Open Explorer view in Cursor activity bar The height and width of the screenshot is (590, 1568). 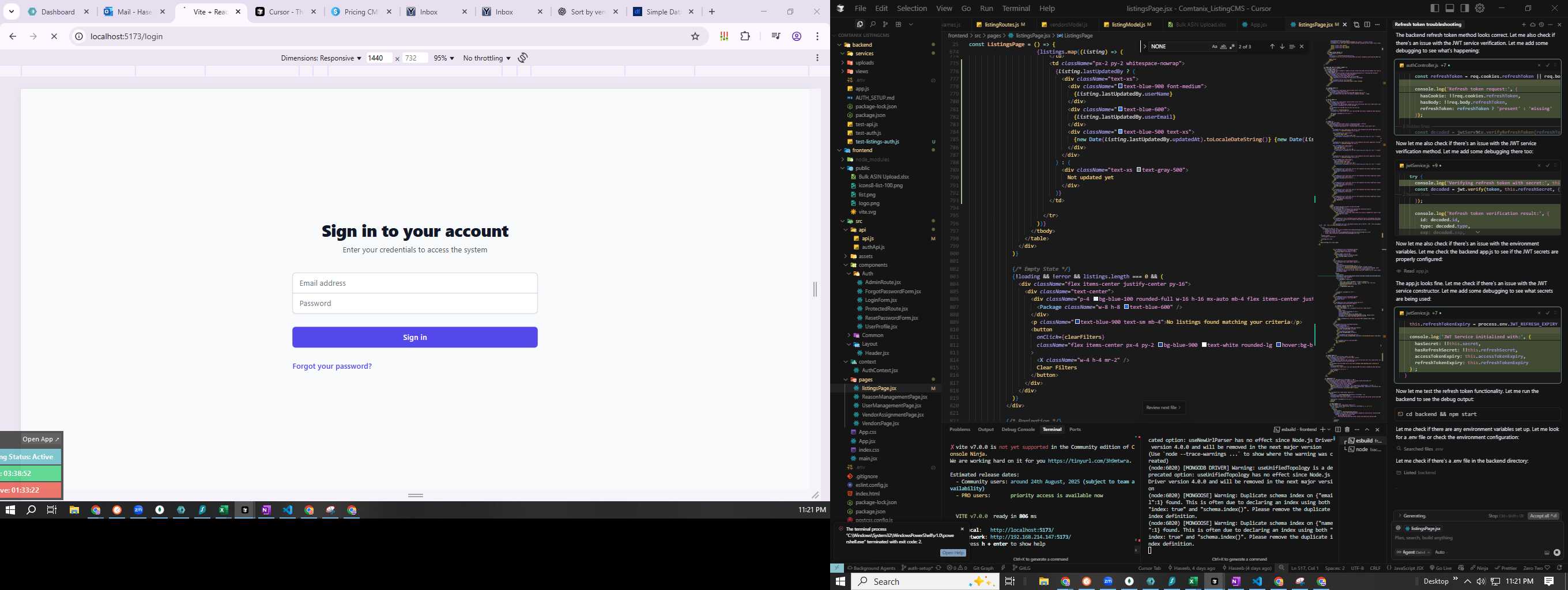(860, 24)
